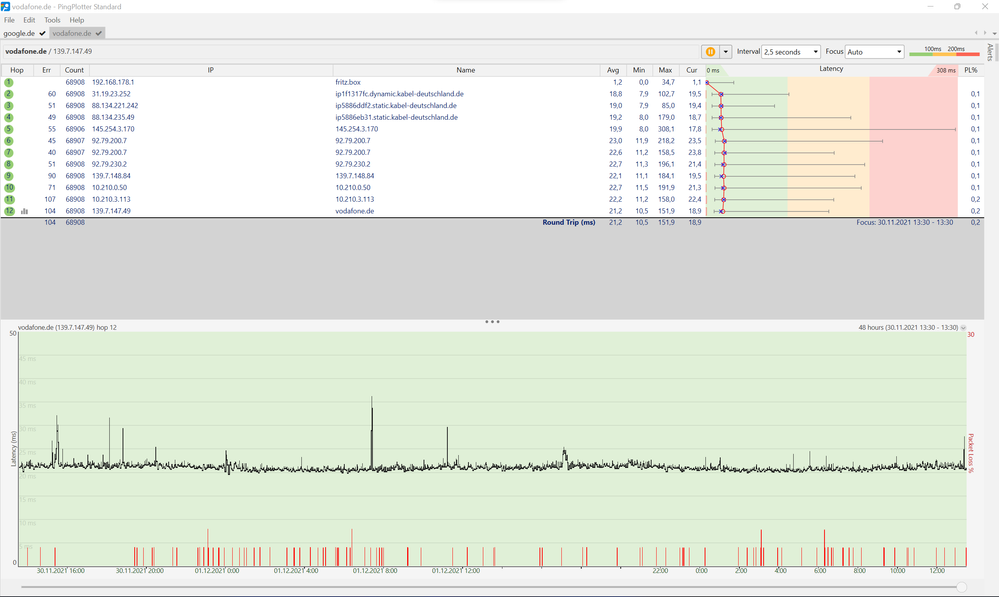999x597 pixels.
Task: Select IP address 31.19.23.252
Action: click(x=111, y=94)
